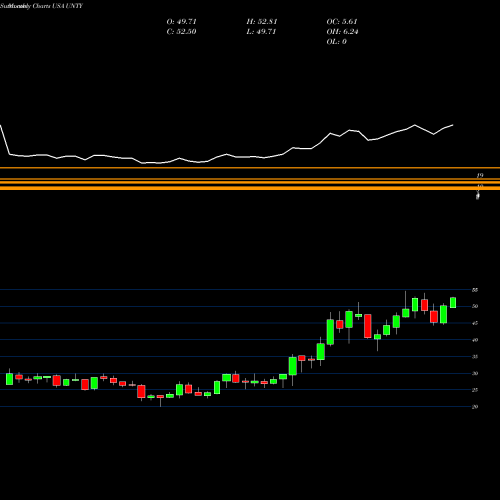Click the price axis label 35
This screenshot has height=500, width=500.
475,357
